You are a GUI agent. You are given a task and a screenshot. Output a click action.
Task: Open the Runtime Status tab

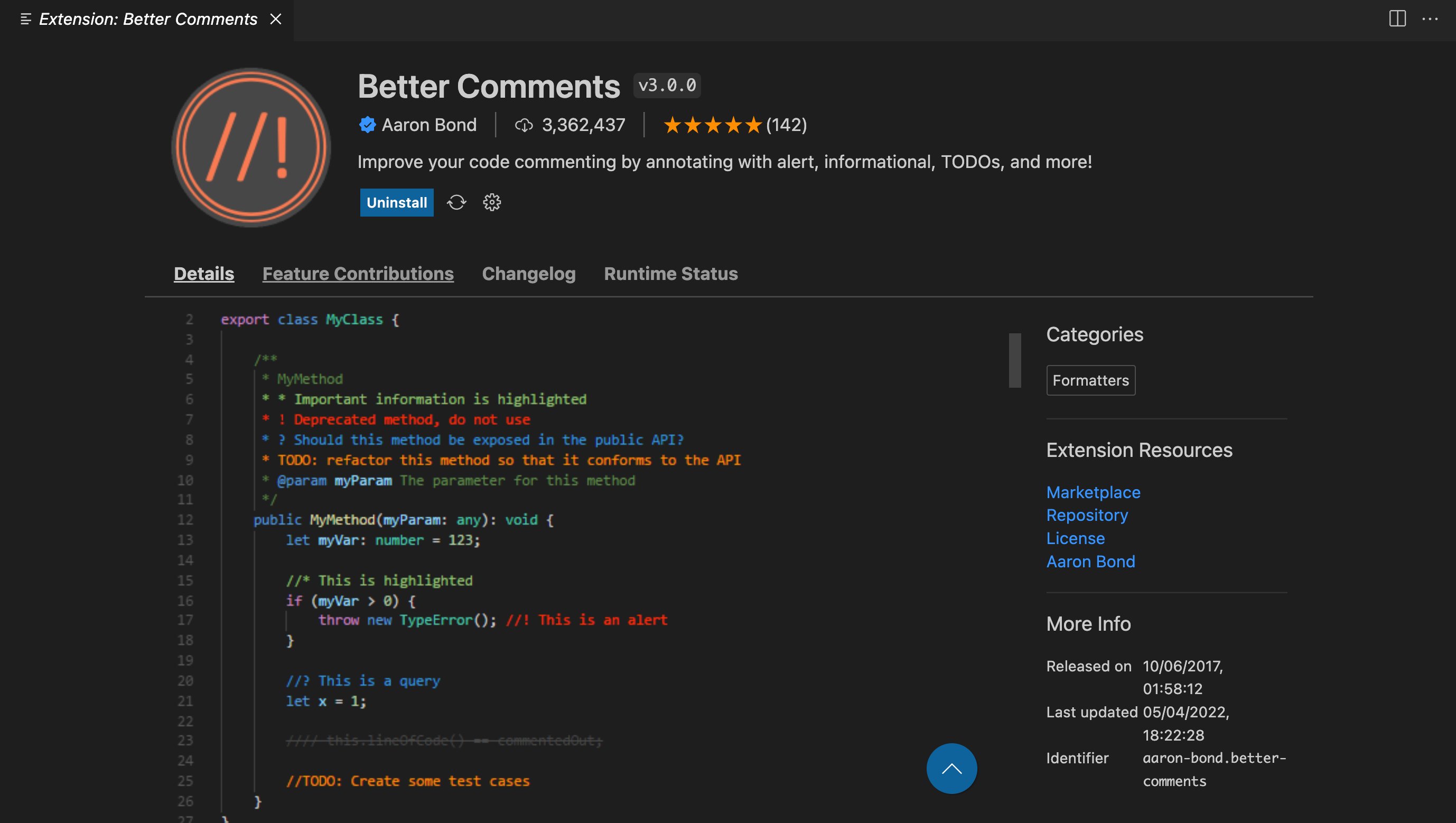(x=670, y=274)
